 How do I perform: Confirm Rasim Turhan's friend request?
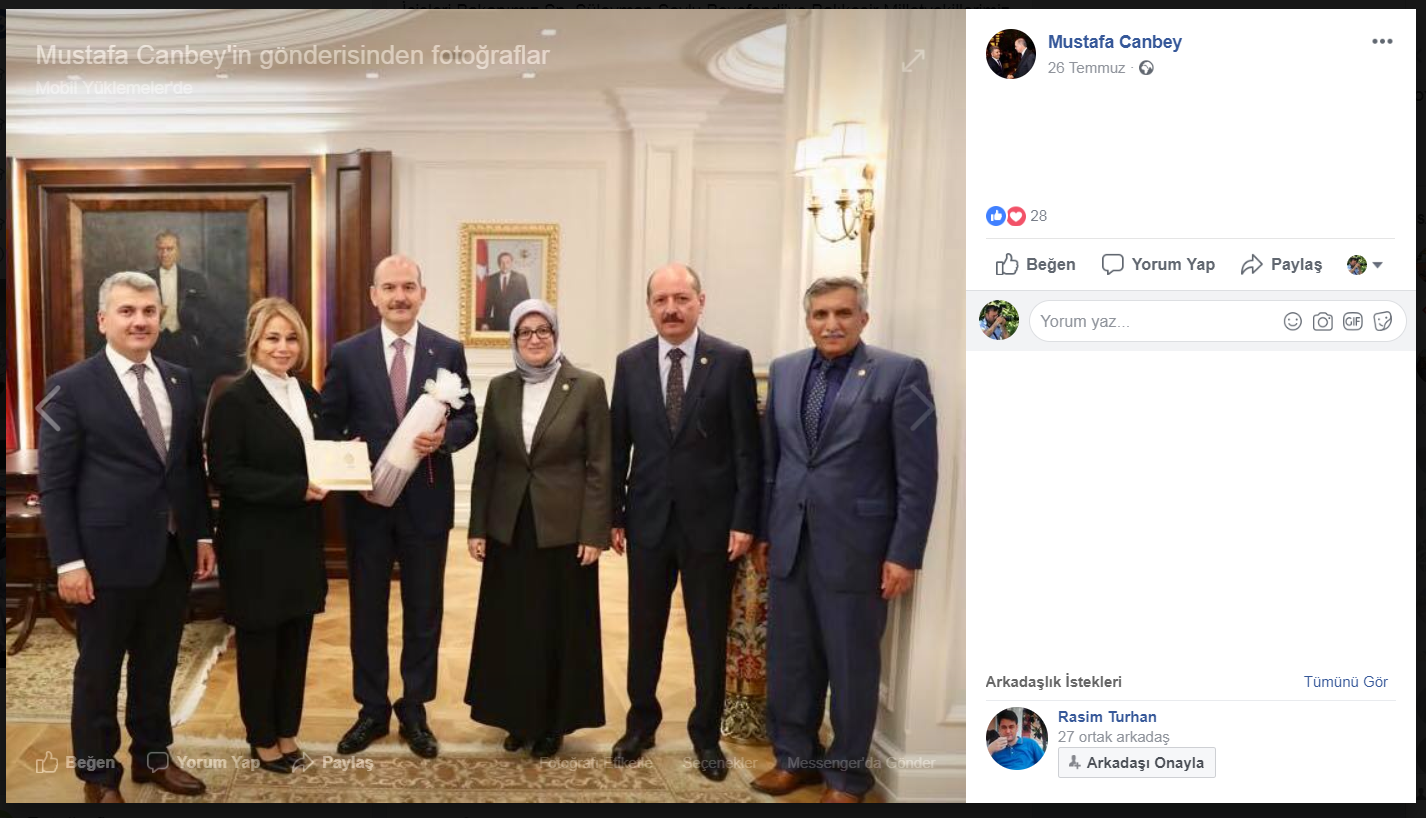pyautogui.click(x=1137, y=762)
